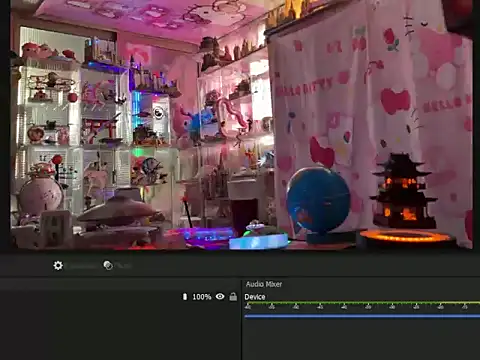Image resolution: width=480 pixels, height=360 pixels.
Task: Click the video preview canvas
Action: [x=241, y=124]
